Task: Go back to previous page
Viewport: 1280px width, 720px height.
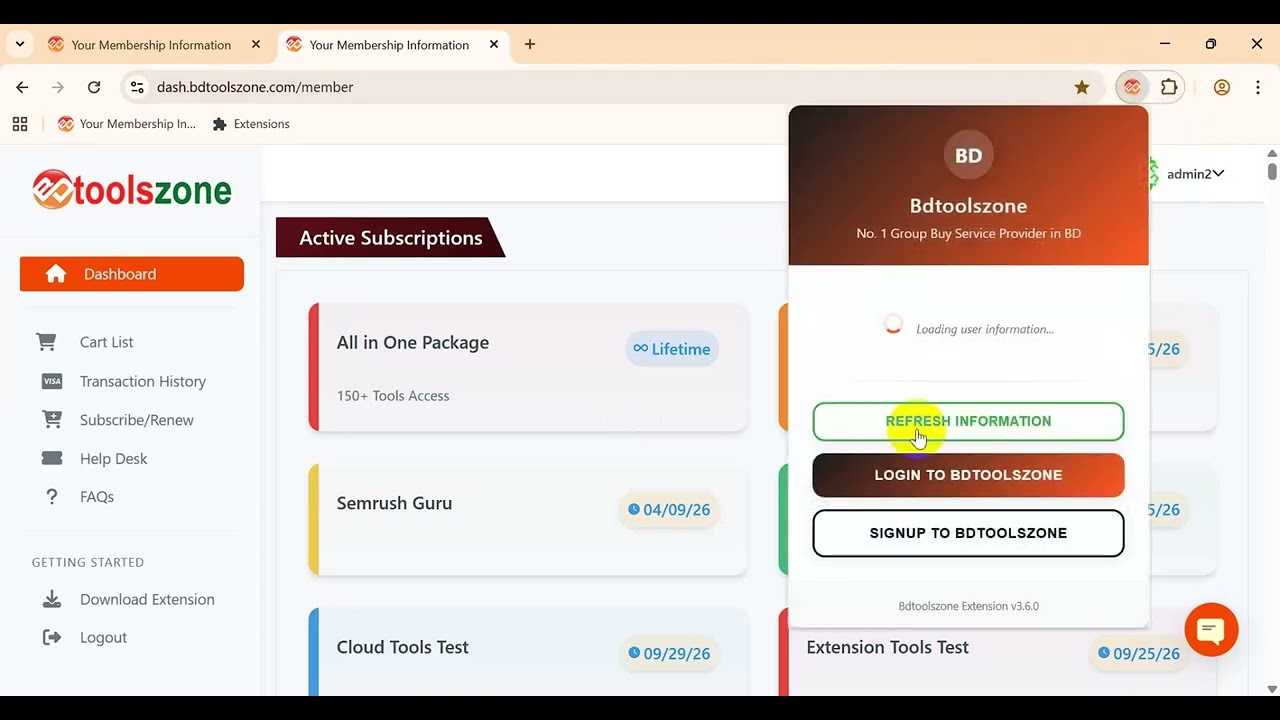Action: [x=22, y=87]
